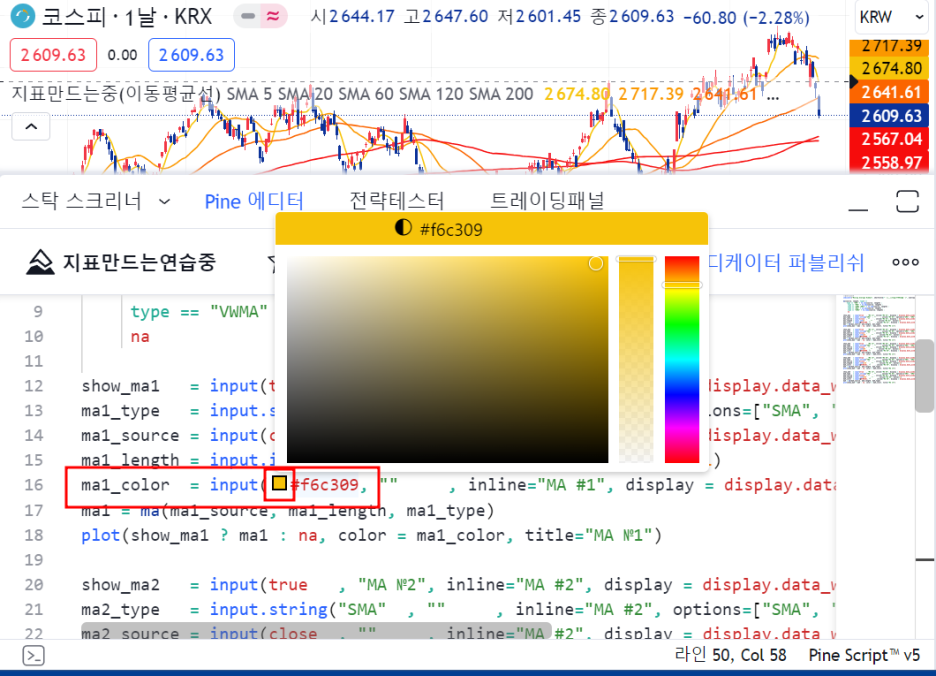Click the #f6c309 color code on line 16

click(x=325, y=485)
